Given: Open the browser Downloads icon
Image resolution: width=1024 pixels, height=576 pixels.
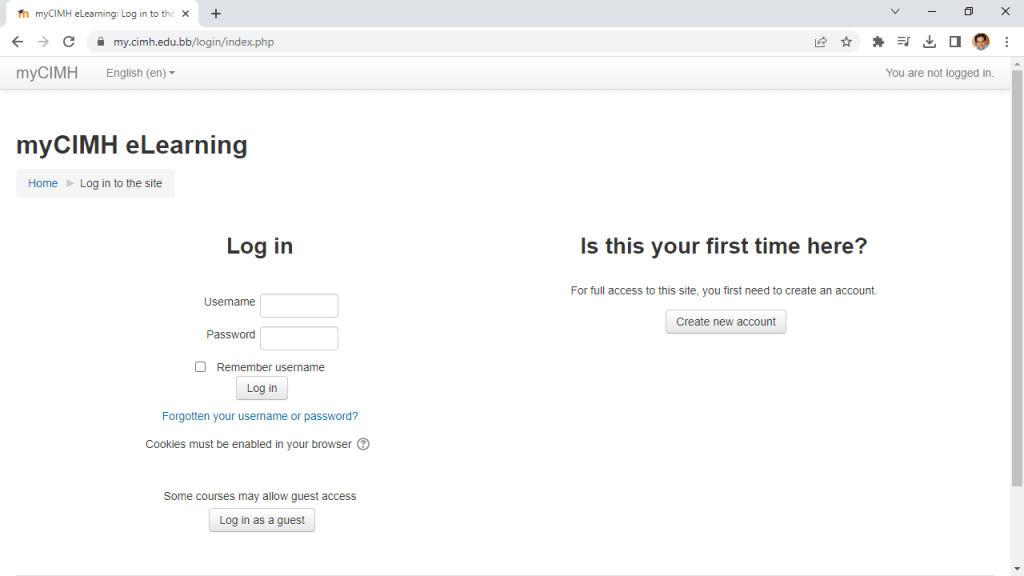Looking at the screenshot, I should [x=929, y=42].
